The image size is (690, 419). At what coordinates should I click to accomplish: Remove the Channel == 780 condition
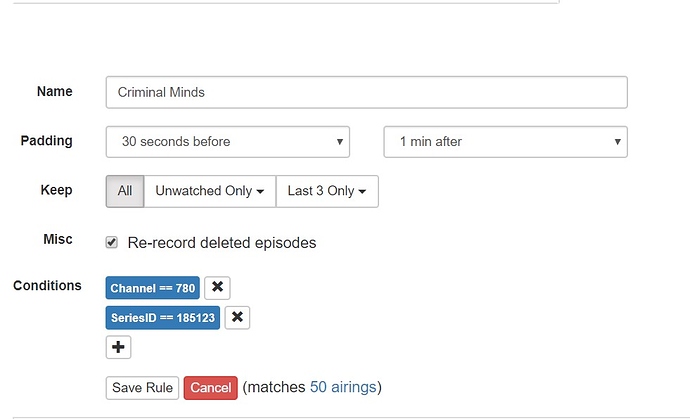[217, 288]
